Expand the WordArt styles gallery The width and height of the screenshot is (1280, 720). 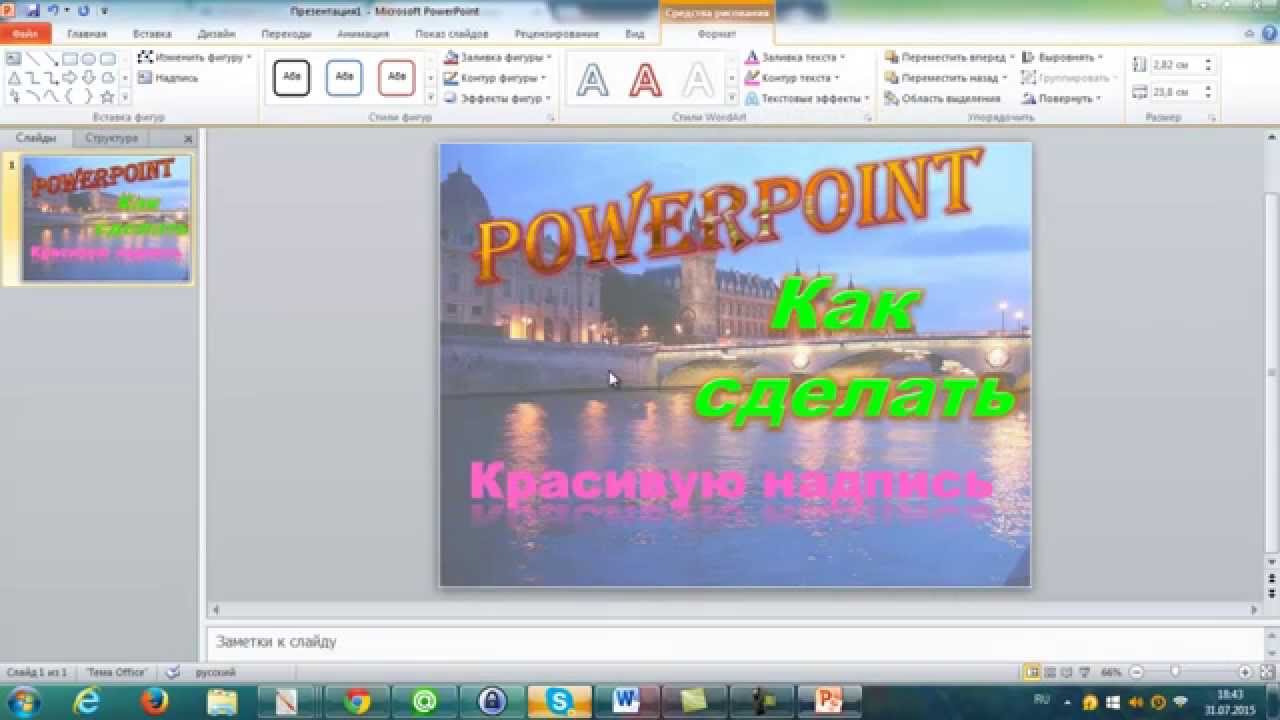732,98
